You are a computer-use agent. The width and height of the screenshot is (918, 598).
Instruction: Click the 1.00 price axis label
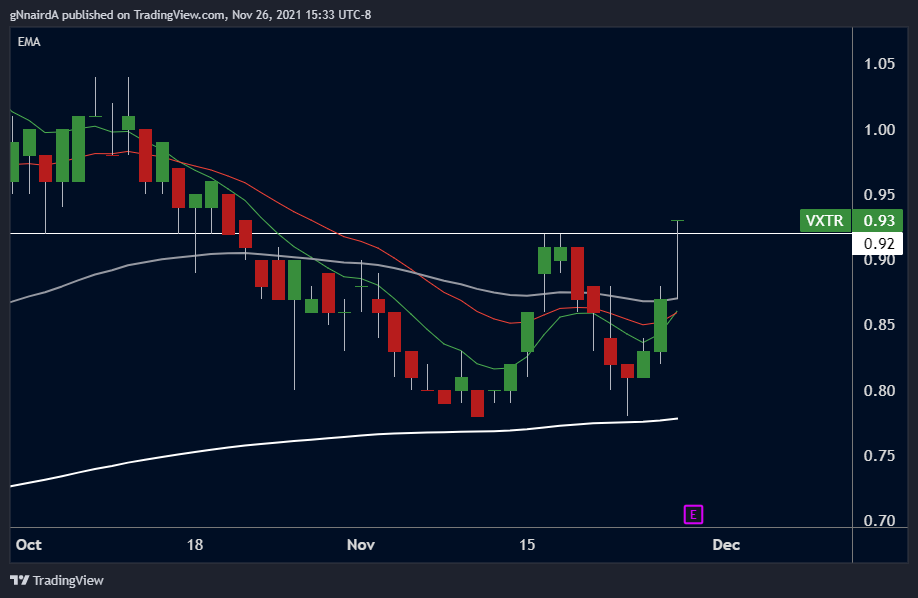[x=879, y=129]
